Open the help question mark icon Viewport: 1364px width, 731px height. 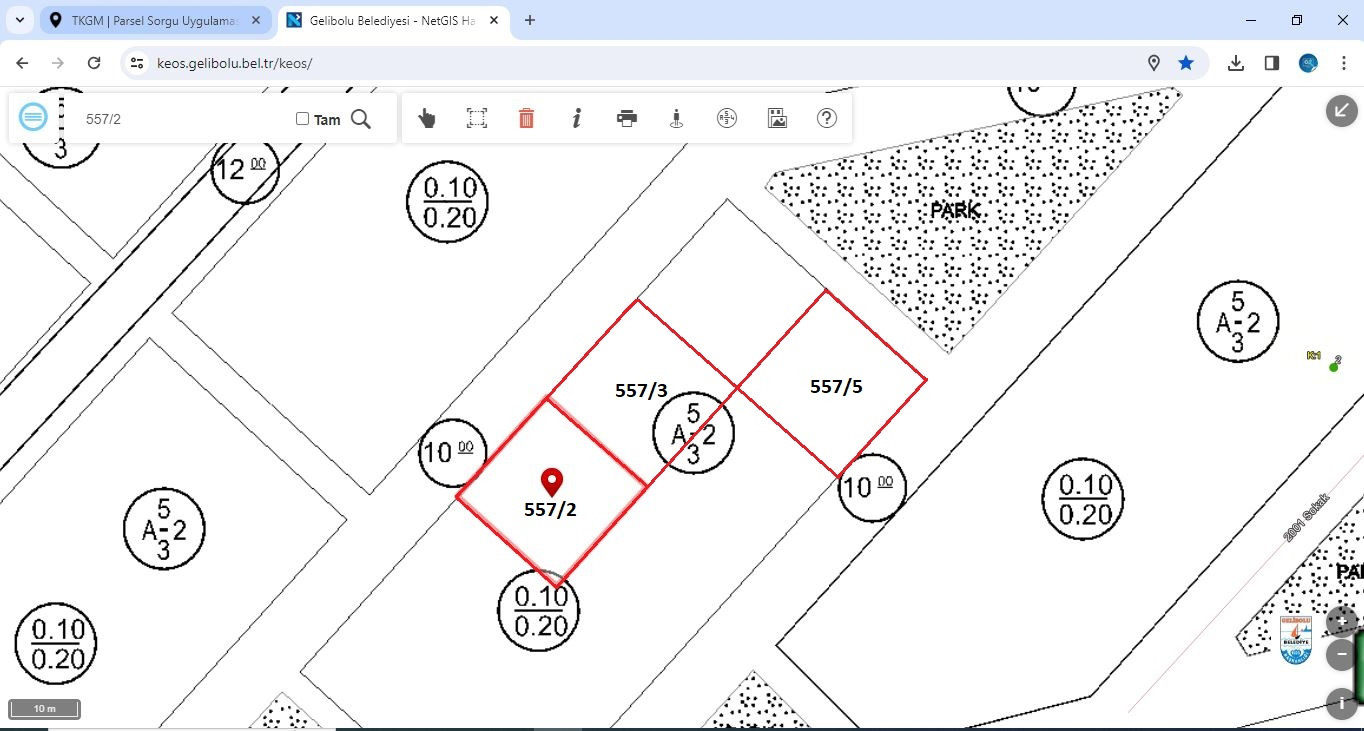[826, 118]
